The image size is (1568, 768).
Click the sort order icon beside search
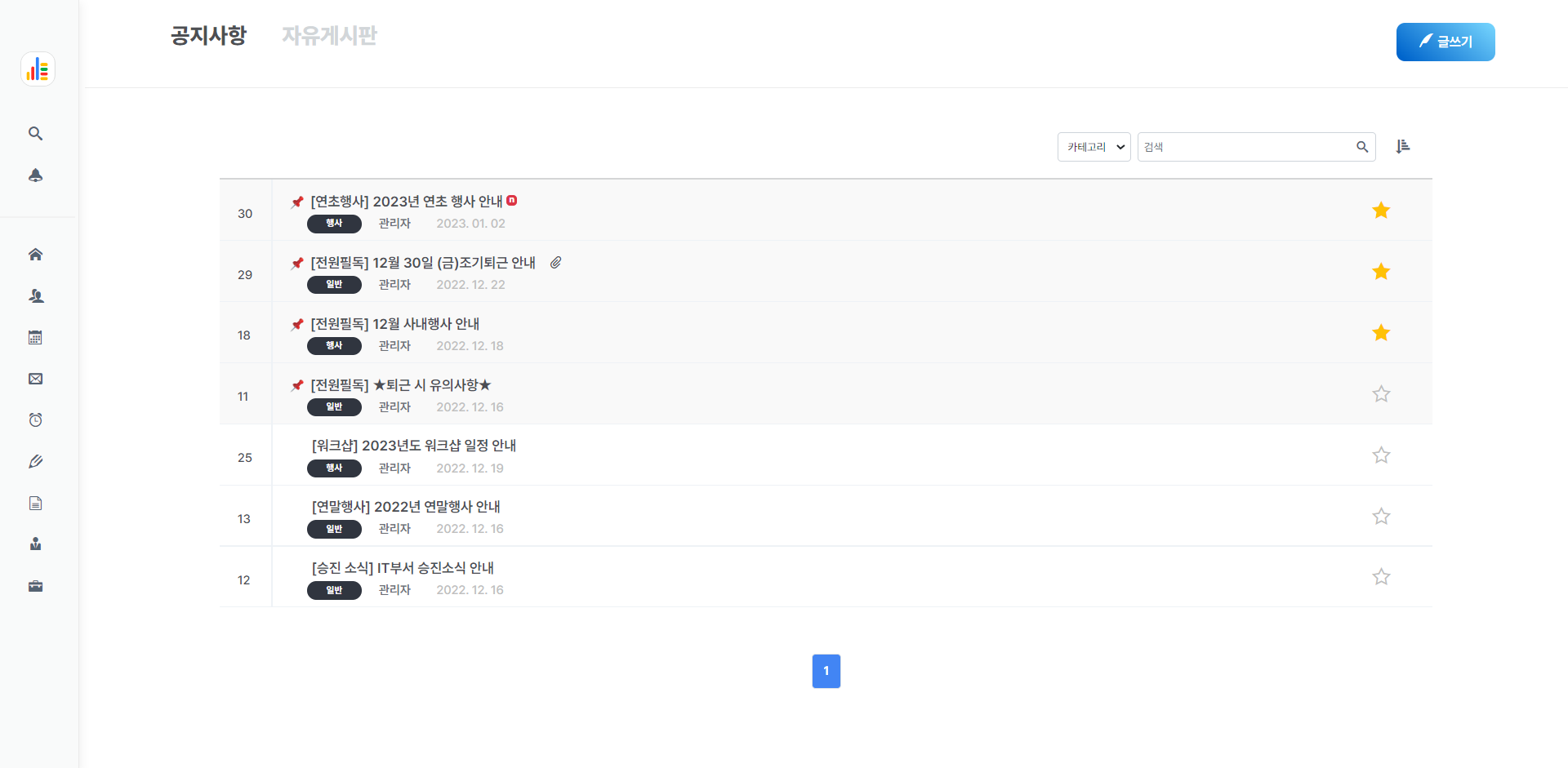pos(1404,146)
